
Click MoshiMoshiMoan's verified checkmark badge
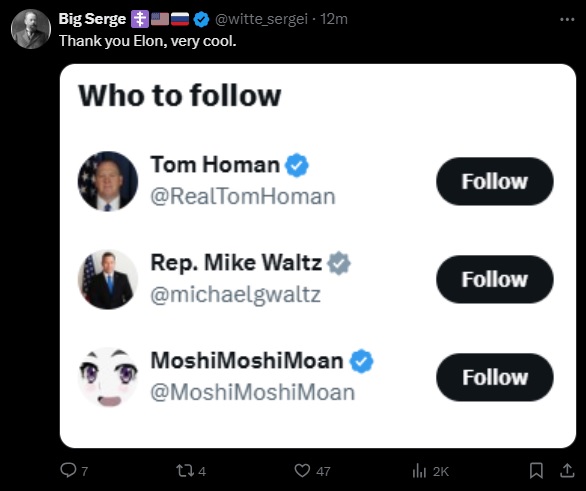point(361,361)
